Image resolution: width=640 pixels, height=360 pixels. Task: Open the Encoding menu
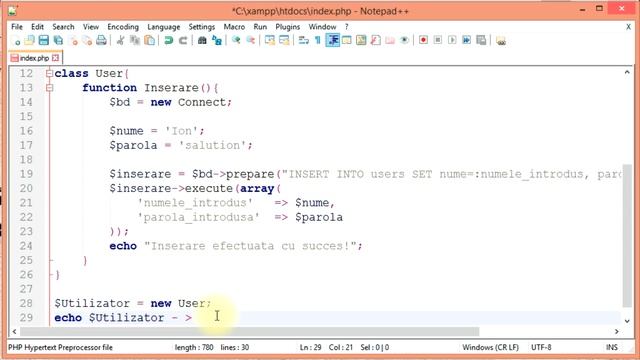[123, 27]
